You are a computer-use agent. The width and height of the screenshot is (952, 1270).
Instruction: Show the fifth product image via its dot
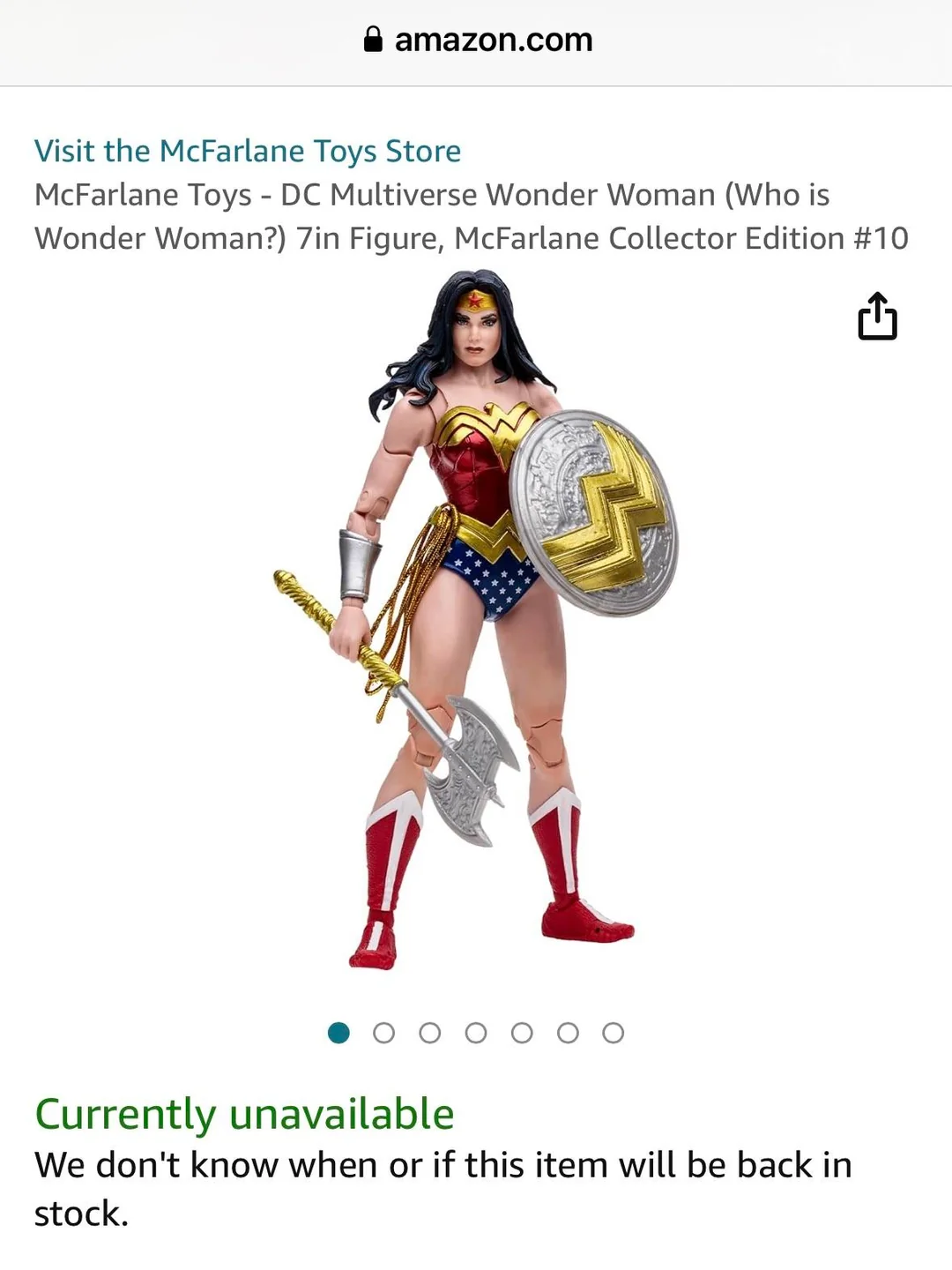point(522,1033)
